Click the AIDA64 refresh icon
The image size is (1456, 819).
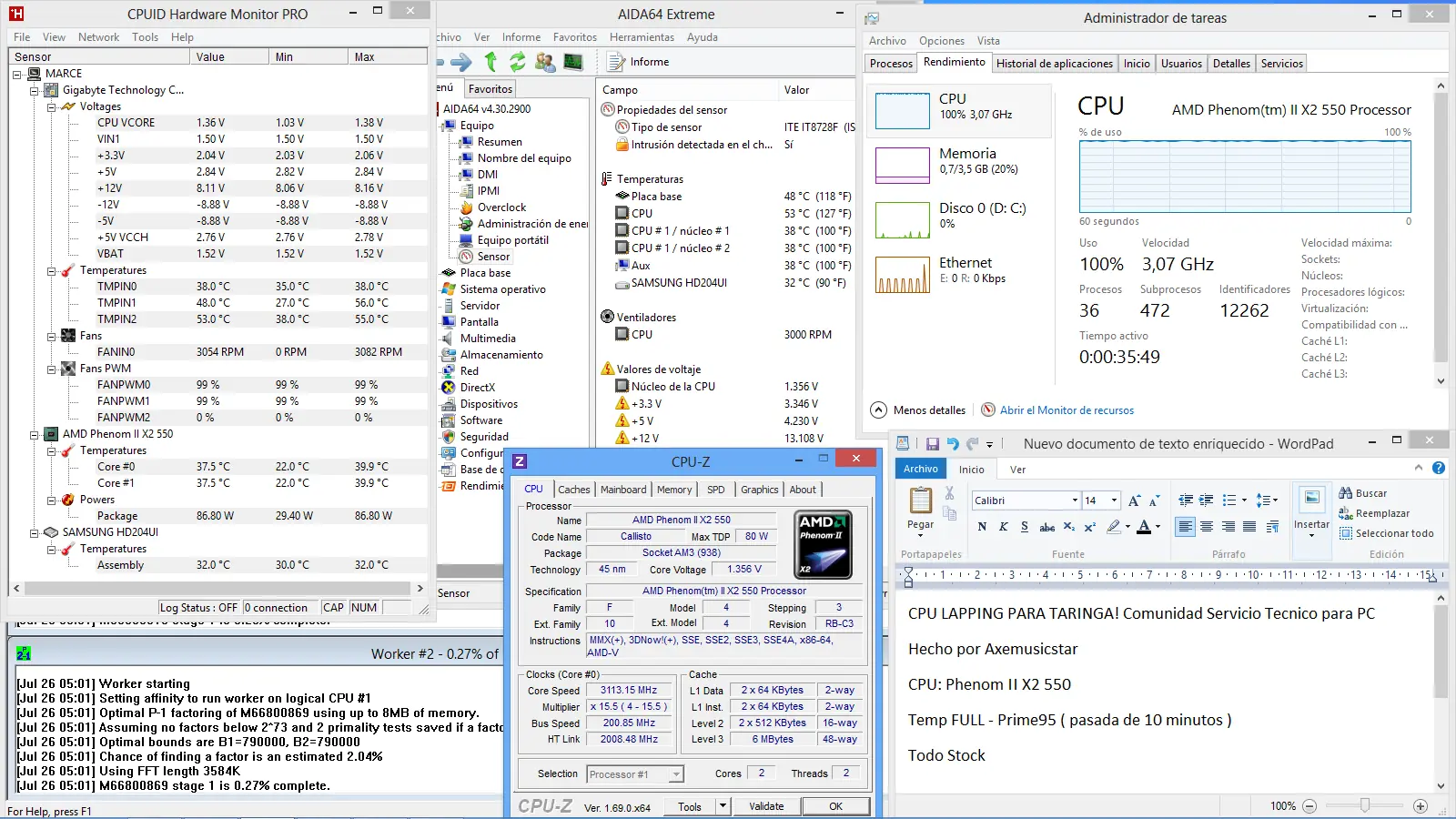coord(518,62)
